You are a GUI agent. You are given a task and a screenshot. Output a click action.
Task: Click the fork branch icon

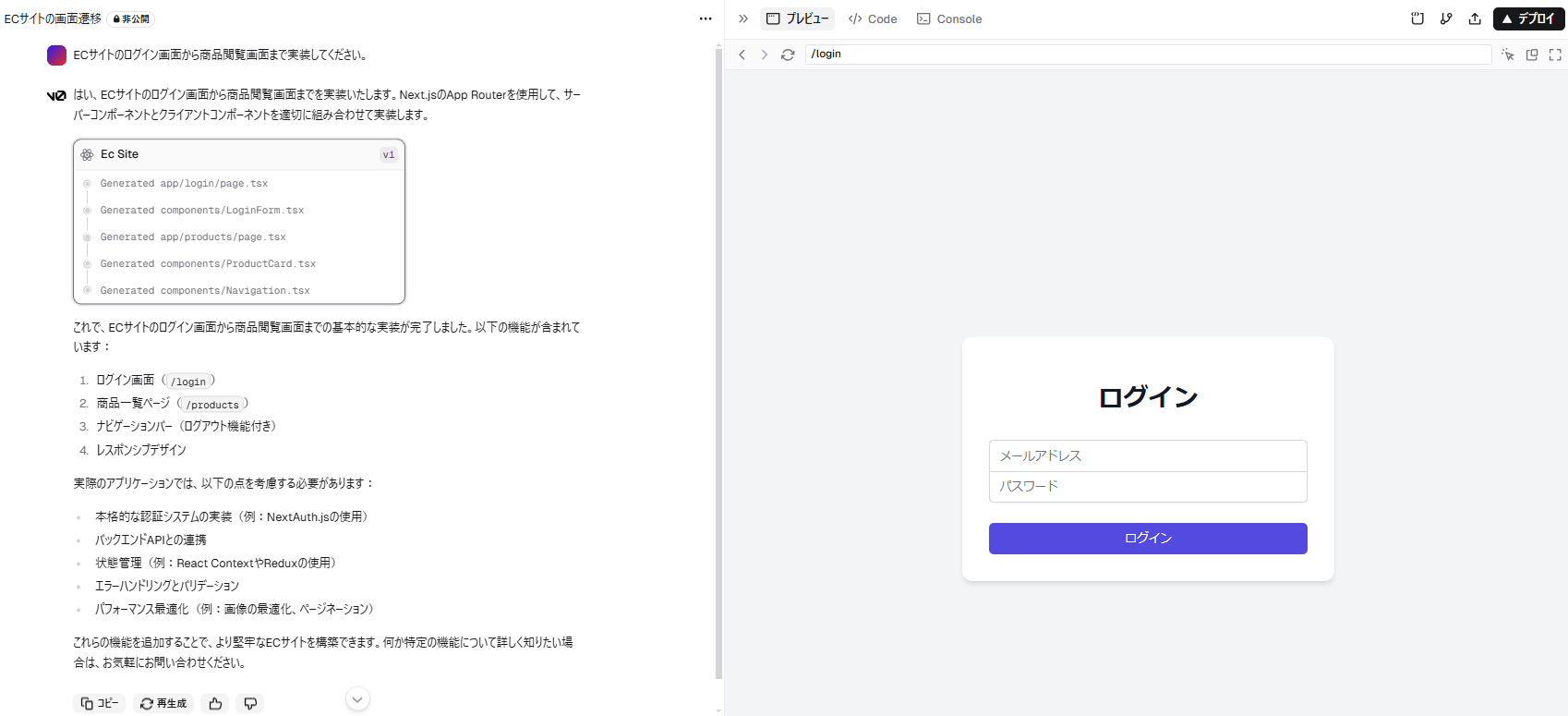(1446, 18)
